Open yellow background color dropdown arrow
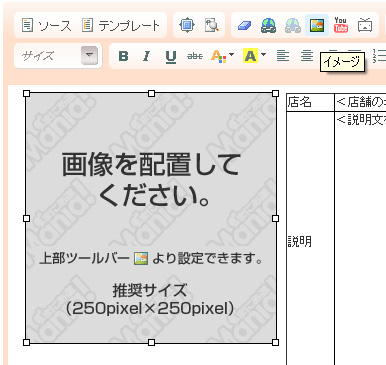 (263, 54)
